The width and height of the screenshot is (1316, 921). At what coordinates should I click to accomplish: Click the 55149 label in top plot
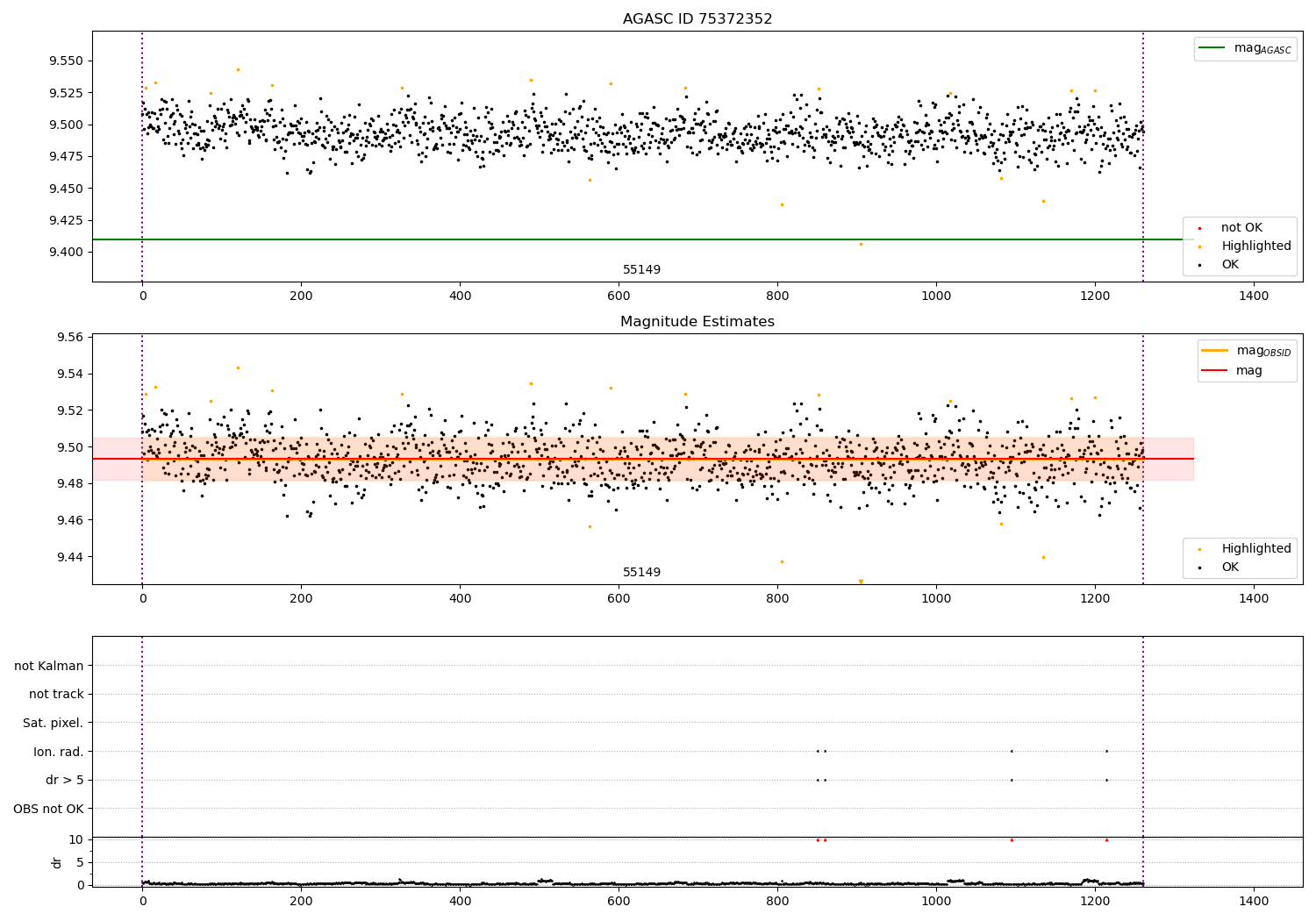pyautogui.click(x=642, y=270)
